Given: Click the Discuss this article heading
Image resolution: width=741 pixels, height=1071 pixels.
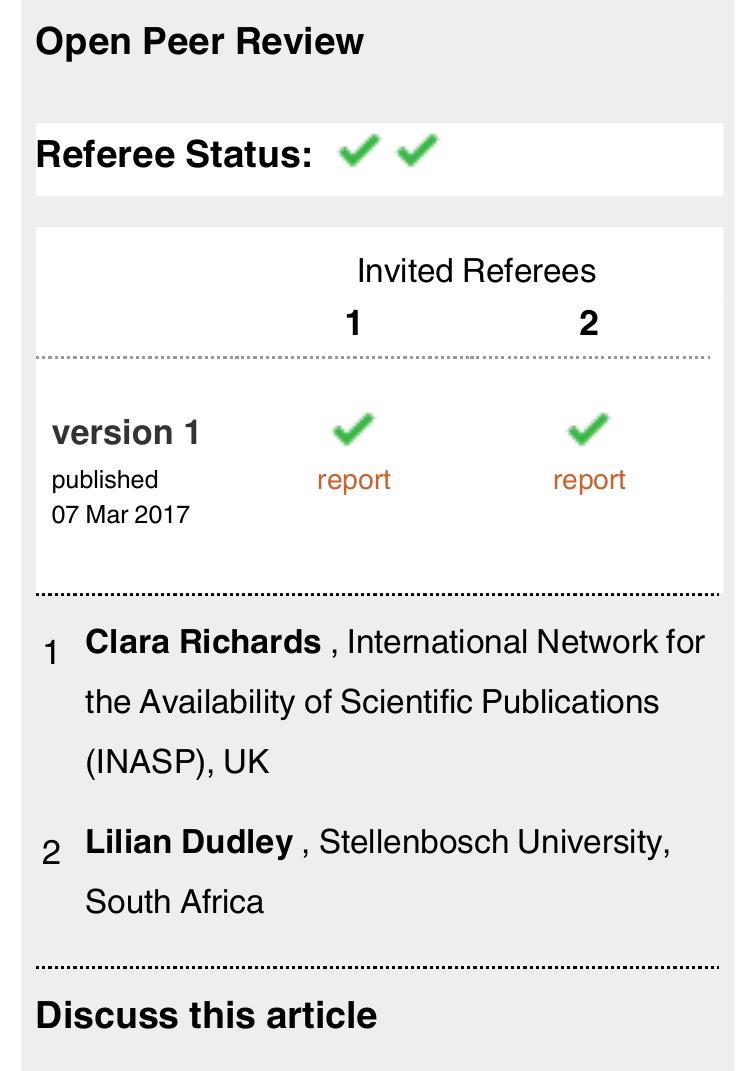Looking at the screenshot, I should pyautogui.click(x=206, y=1015).
